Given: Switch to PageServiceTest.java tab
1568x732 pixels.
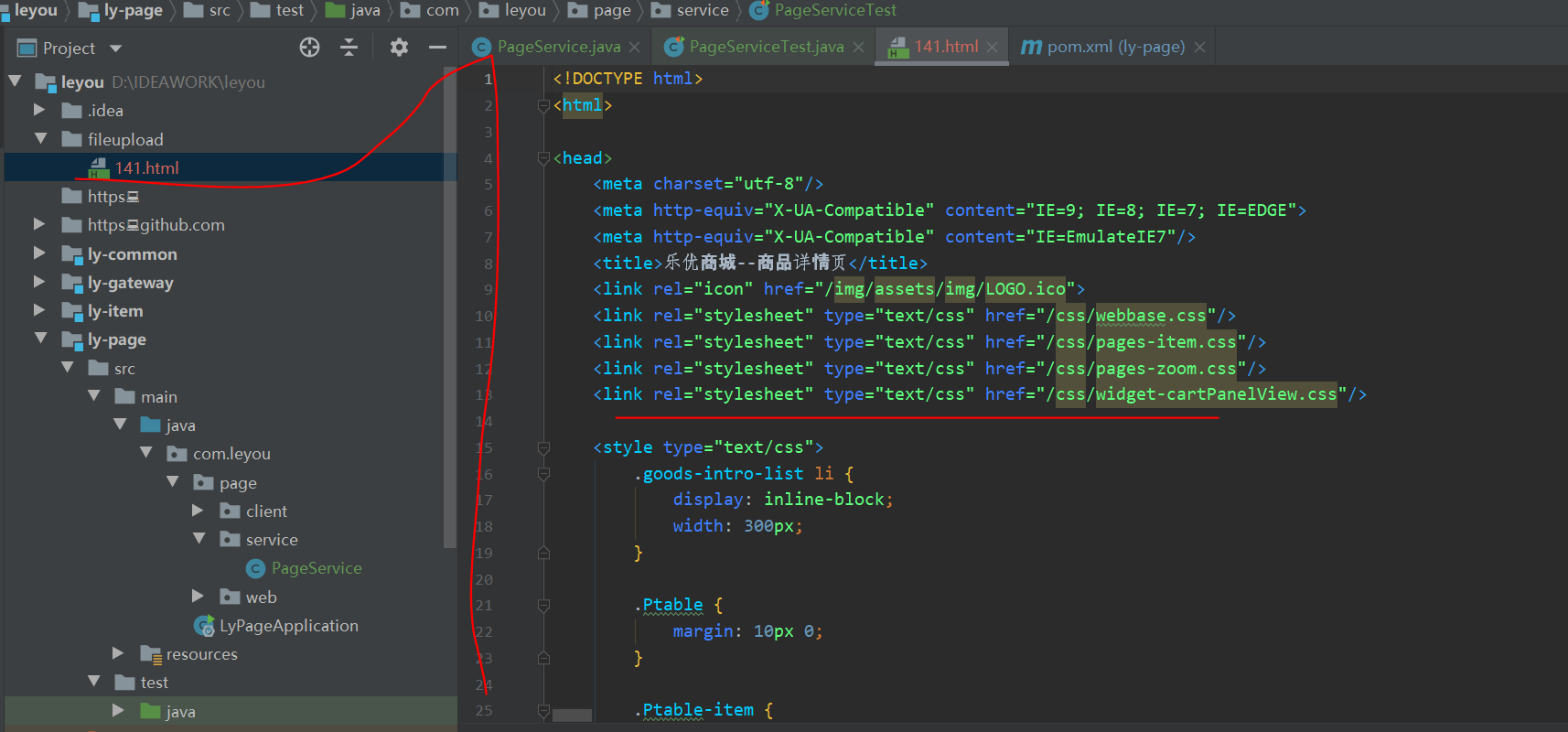Looking at the screenshot, I should (766, 47).
